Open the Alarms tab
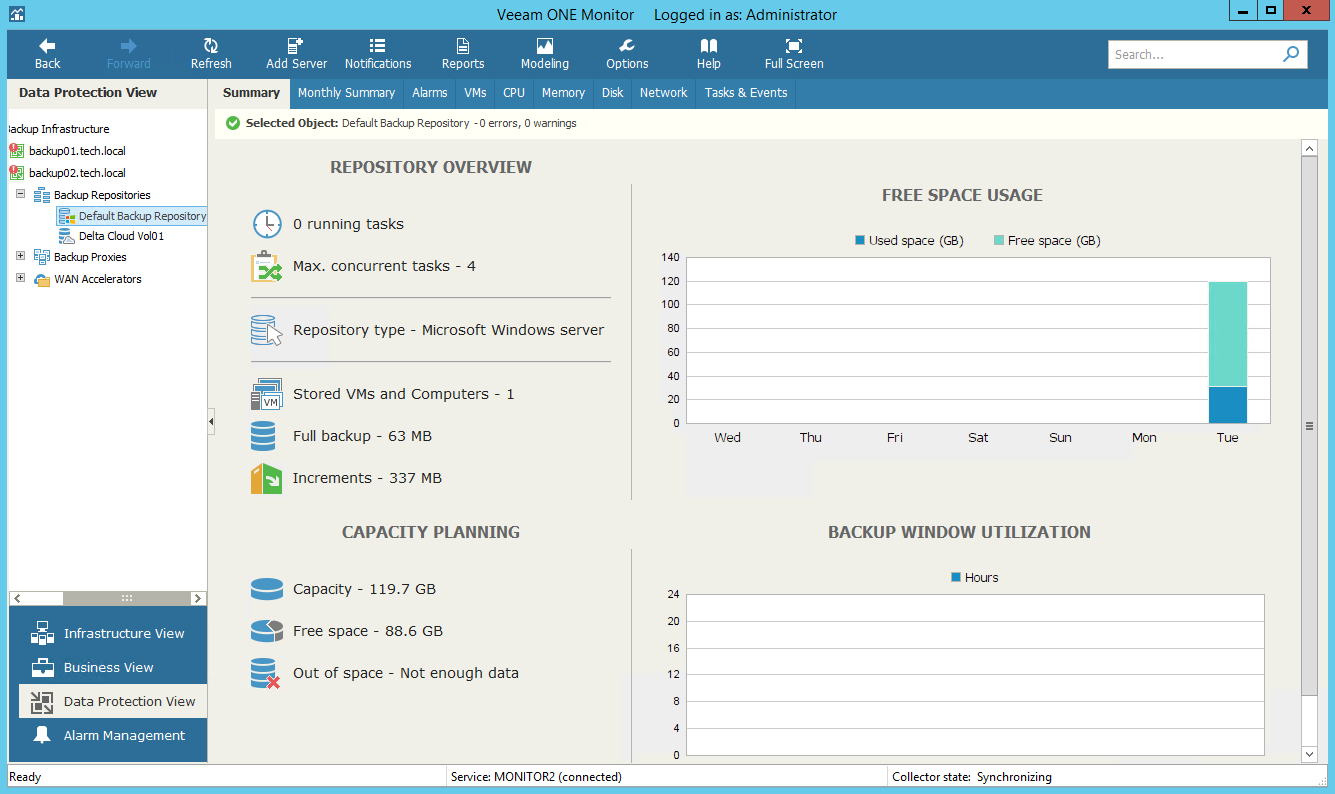The height and width of the screenshot is (794, 1335). pos(430,93)
